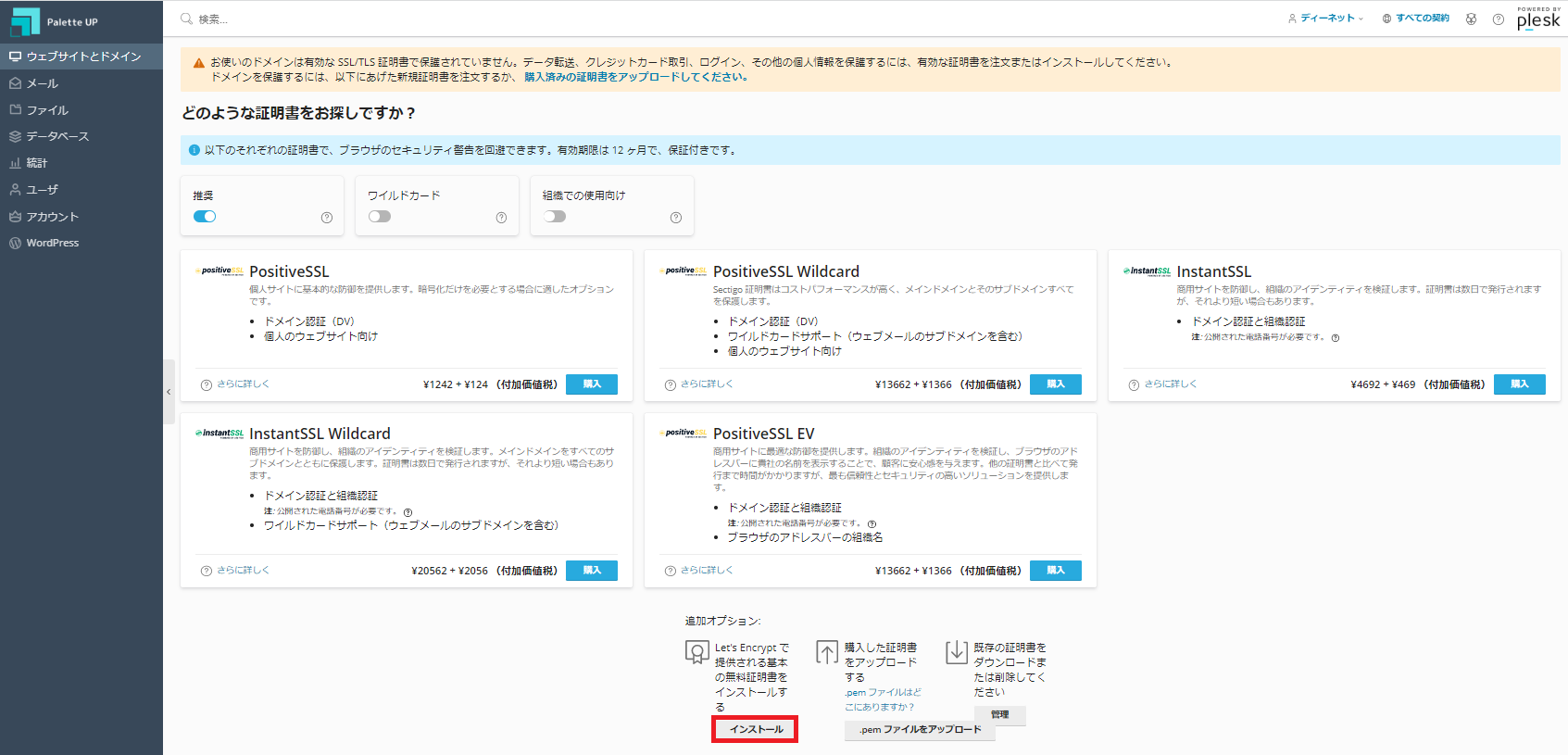Click さらに詳しく for PositiveSSL Wildcard
This screenshot has height=755, width=1568.
[x=707, y=384]
